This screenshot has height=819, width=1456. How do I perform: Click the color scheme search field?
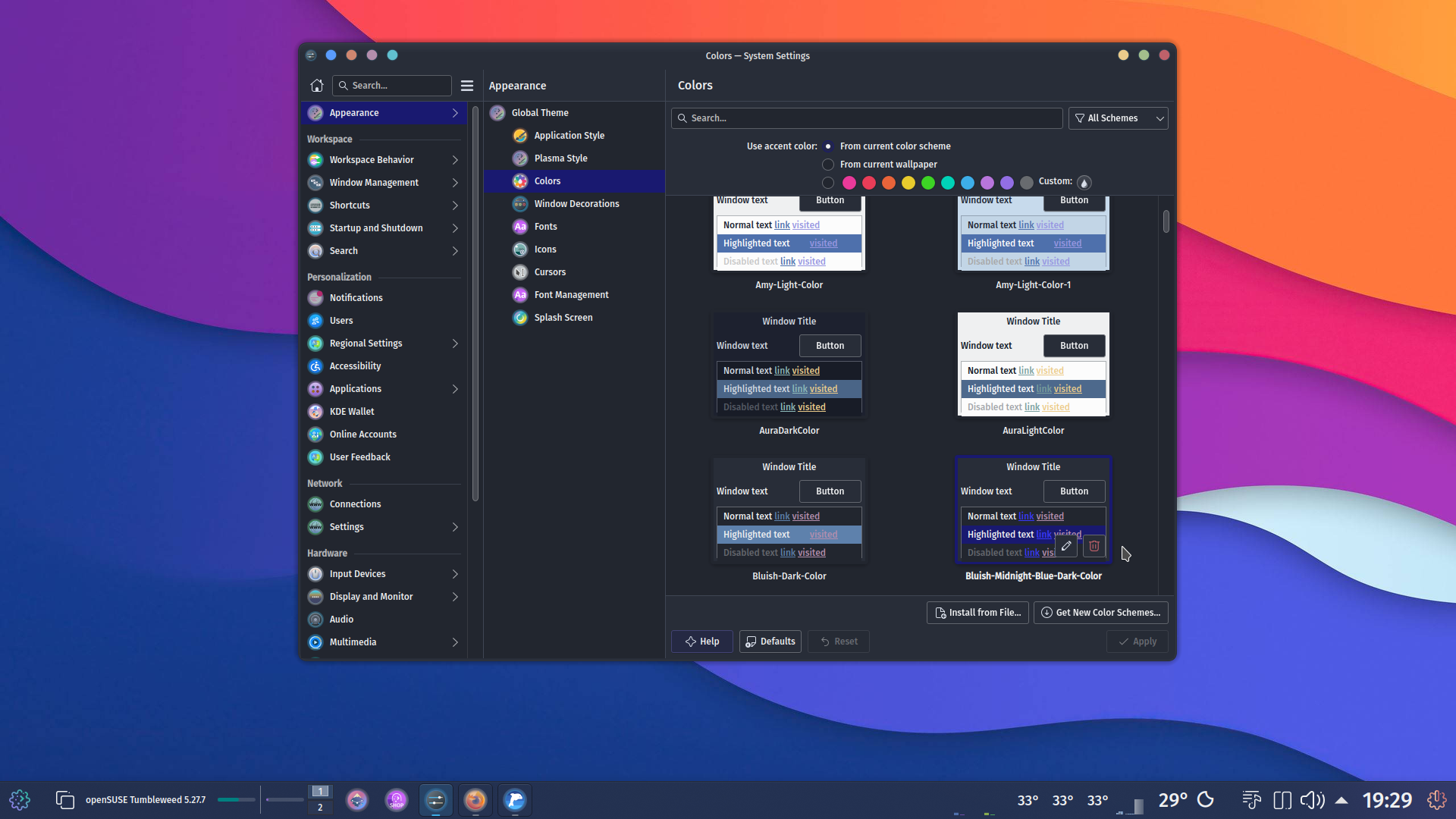click(x=867, y=118)
